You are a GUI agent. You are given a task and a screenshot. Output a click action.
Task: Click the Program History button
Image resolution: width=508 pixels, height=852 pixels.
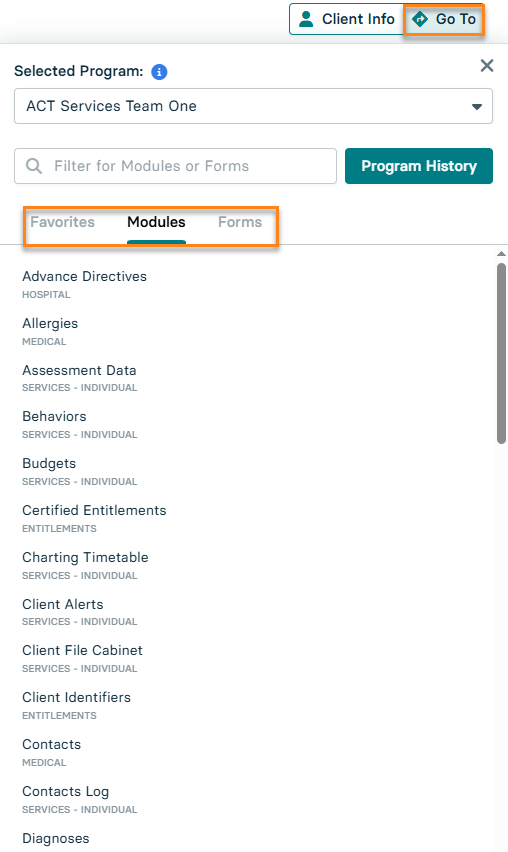[419, 166]
